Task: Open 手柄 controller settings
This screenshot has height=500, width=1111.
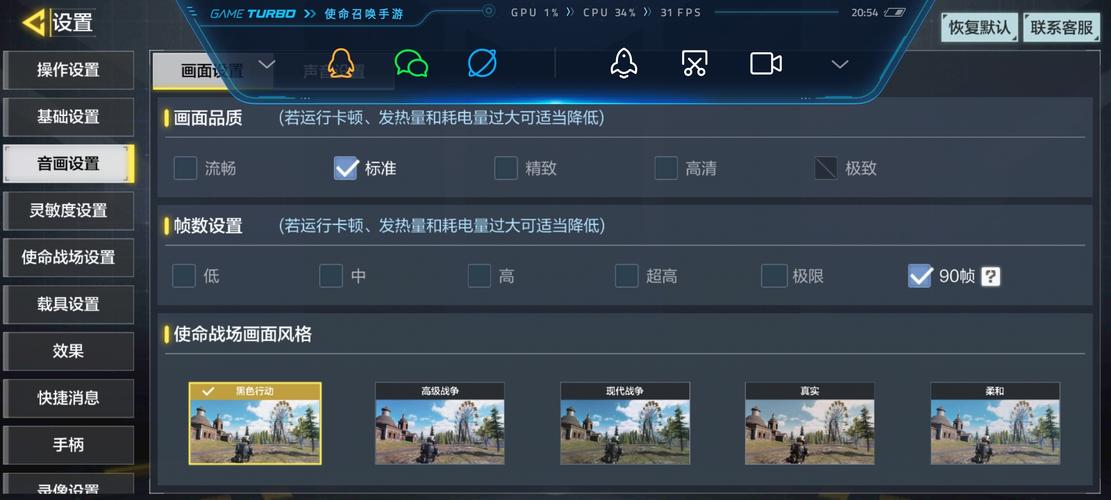Action: tap(68, 445)
